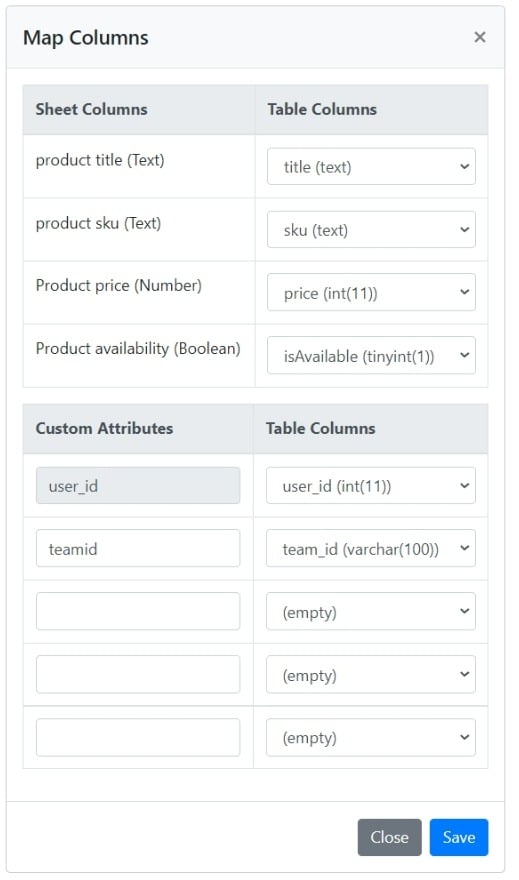Click the teamid custom attribute field
The height and width of the screenshot is (880, 519).
(138, 548)
